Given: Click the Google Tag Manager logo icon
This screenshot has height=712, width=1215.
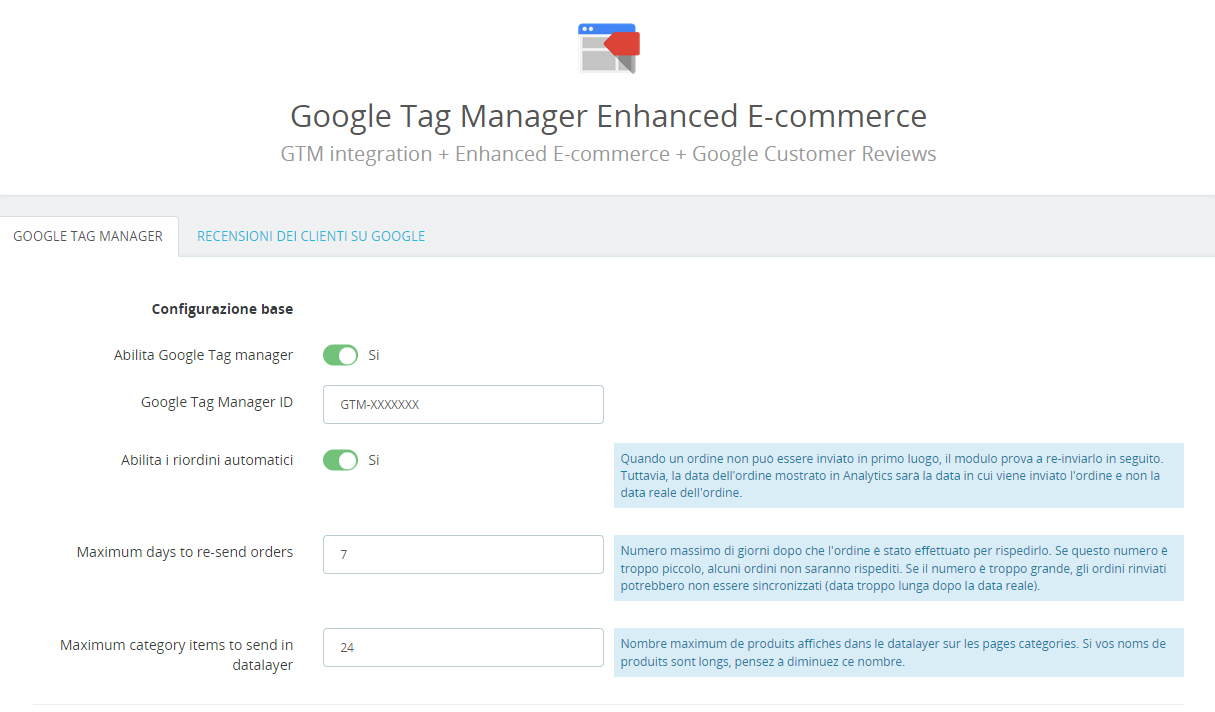Looking at the screenshot, I should [x=608, y=48].
